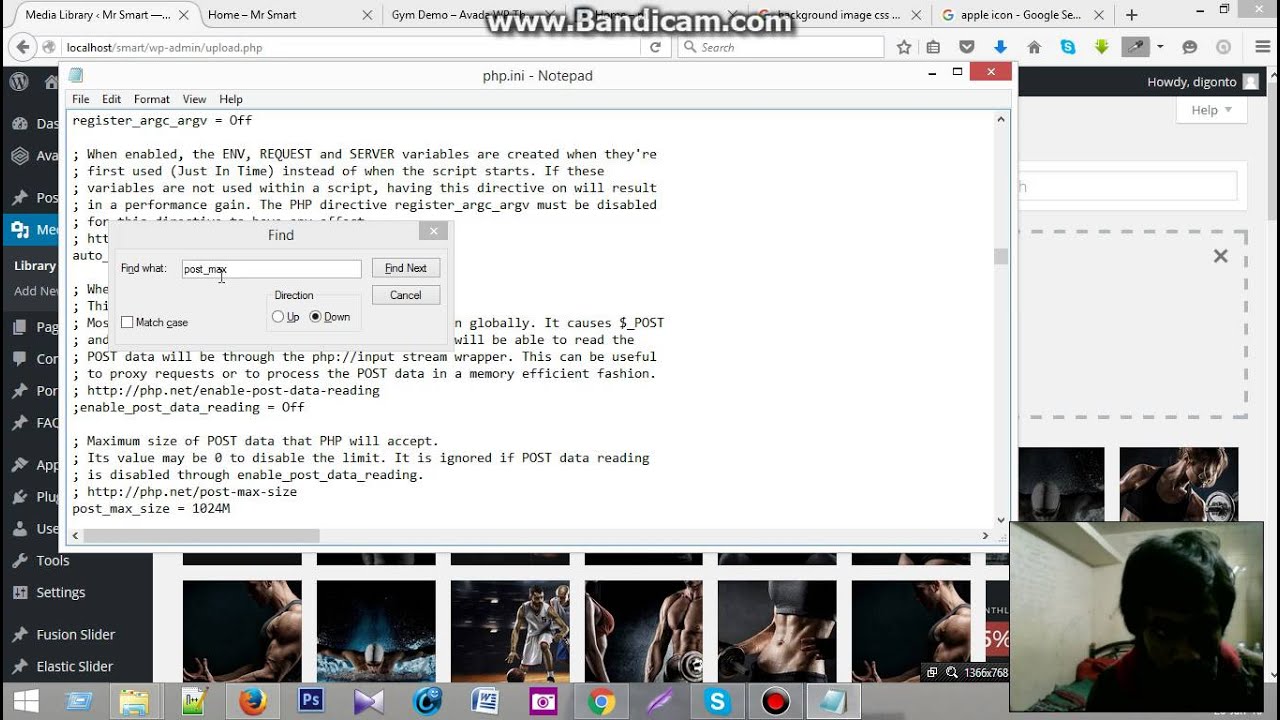The width and height of the screenshot is (1280, 720).
Task: Open Windows Start menu
Action: click(x=26, y=701)
